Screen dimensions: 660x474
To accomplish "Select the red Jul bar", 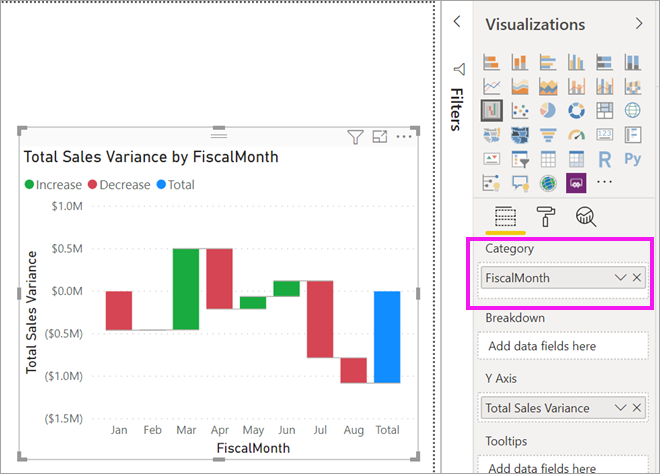I will click(x=320, y=319).
